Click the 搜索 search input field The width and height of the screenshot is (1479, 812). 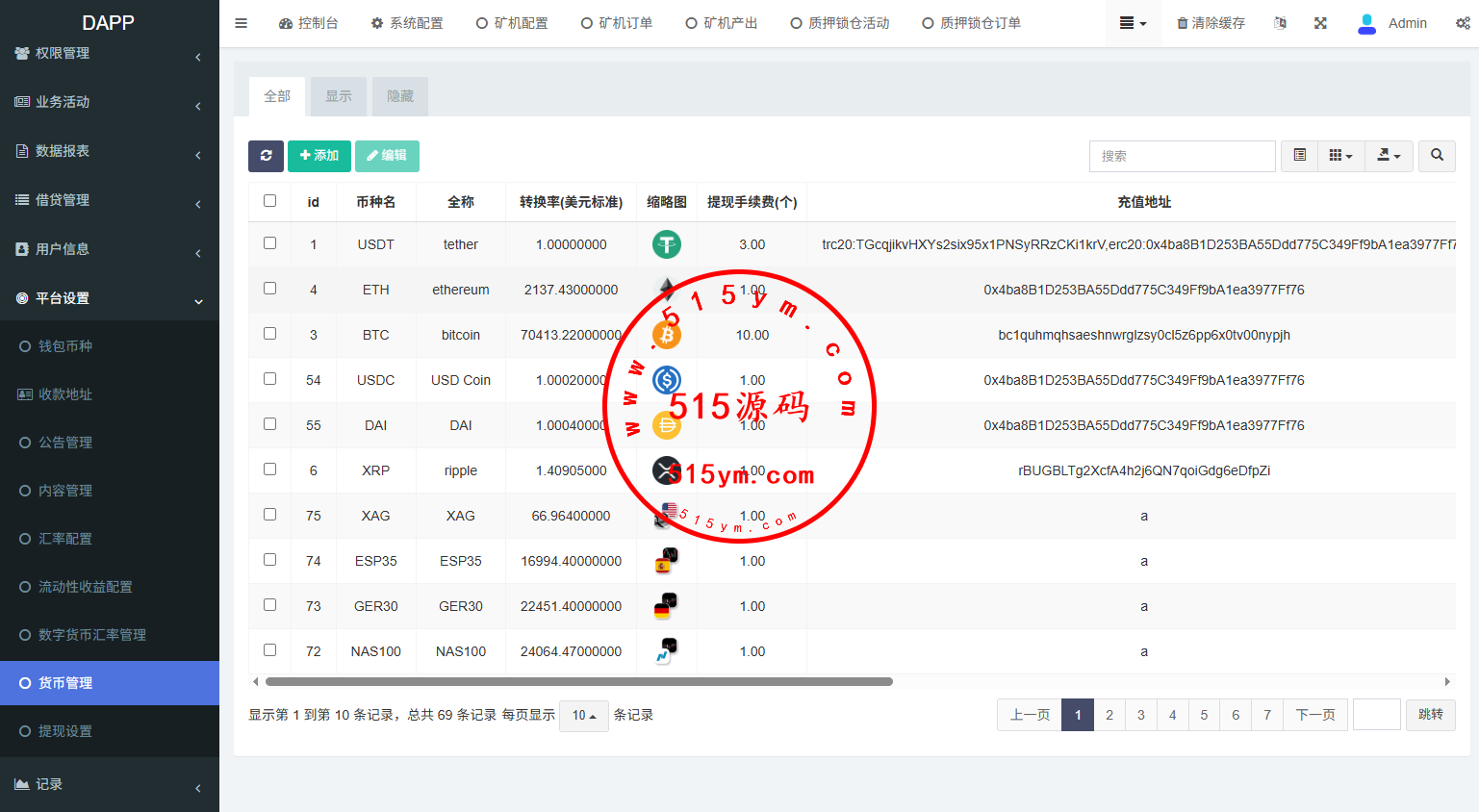point(1182,156)
